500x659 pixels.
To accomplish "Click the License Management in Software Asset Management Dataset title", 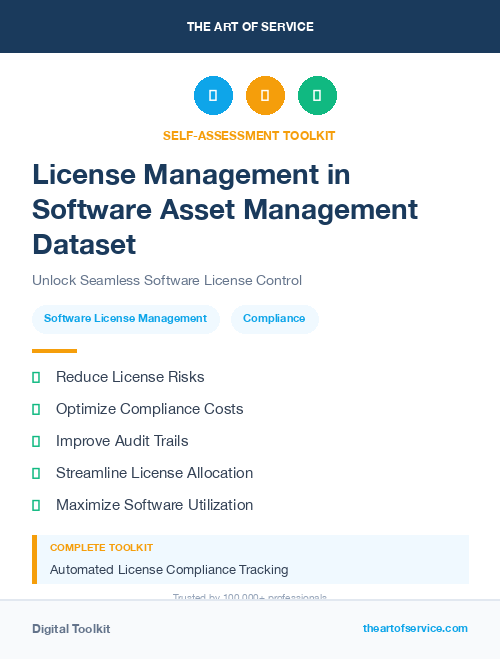I will pyautogui.click(x=225, y=209).
